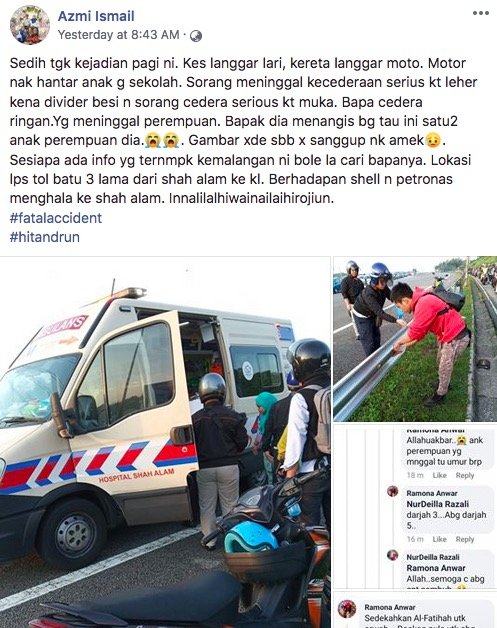Click Ramona Anwar's small avatar near darjah 3 comment
The height and width of the screenshot is (628, 497).
(x=392, y=491)
